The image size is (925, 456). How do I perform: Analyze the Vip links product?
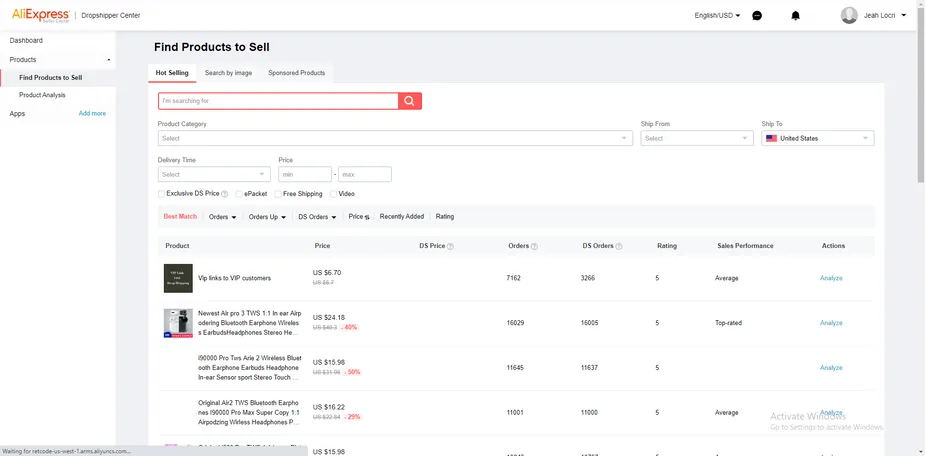831,278
